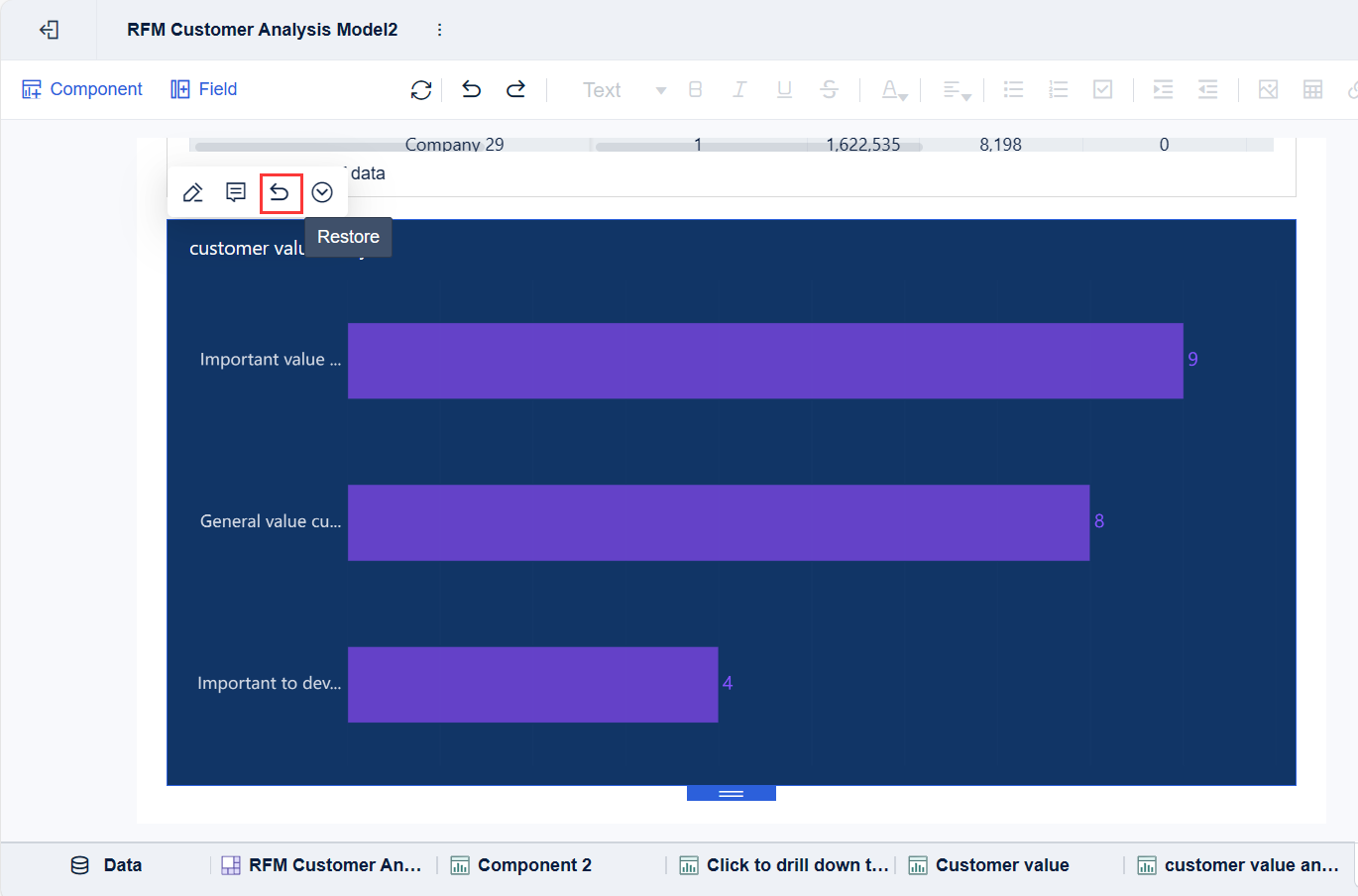Select the 'General value cu...' bar showing 8

(x=719, y=522)
